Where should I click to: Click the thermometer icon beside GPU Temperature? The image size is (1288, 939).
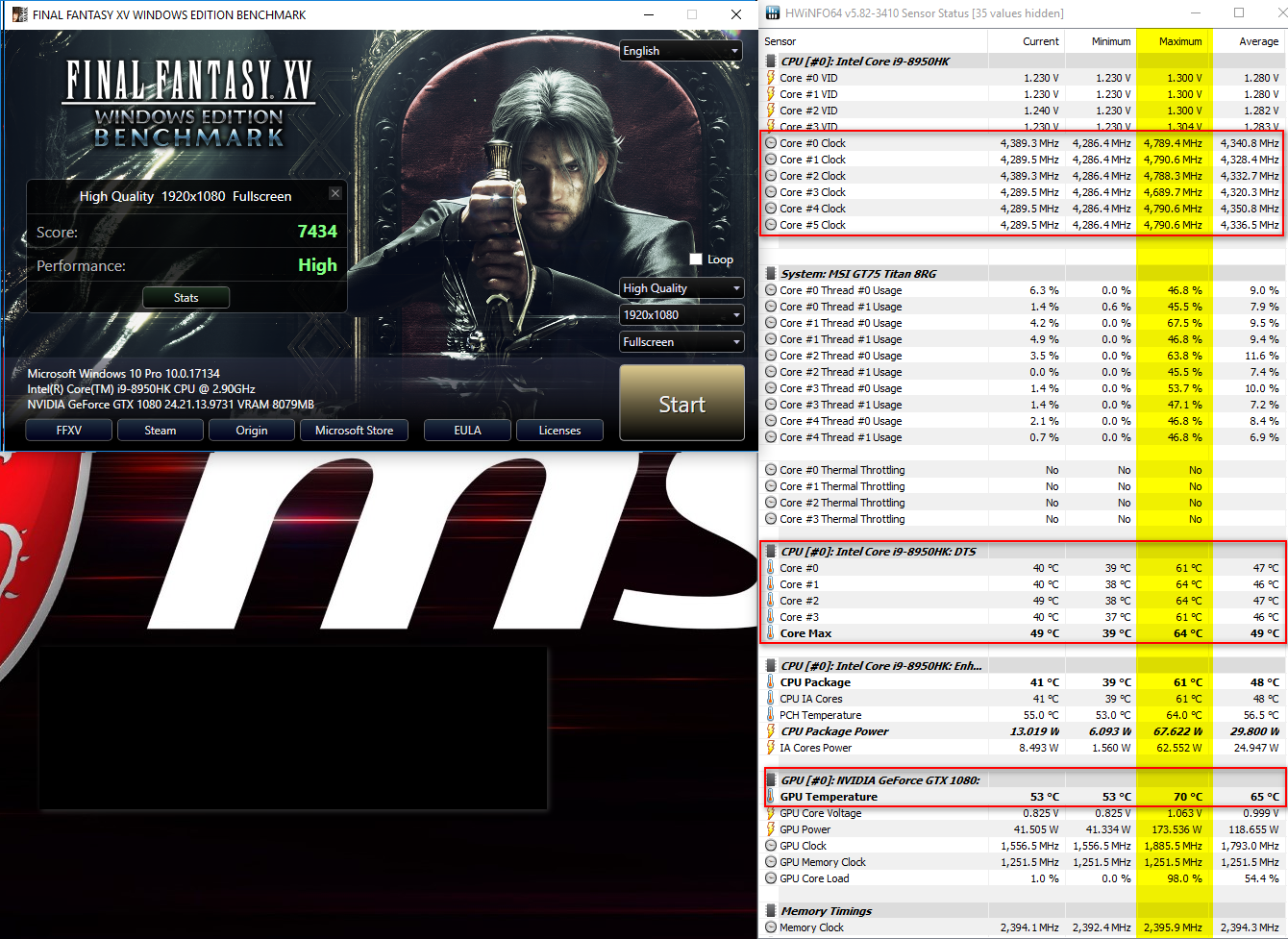click(771, 797)
